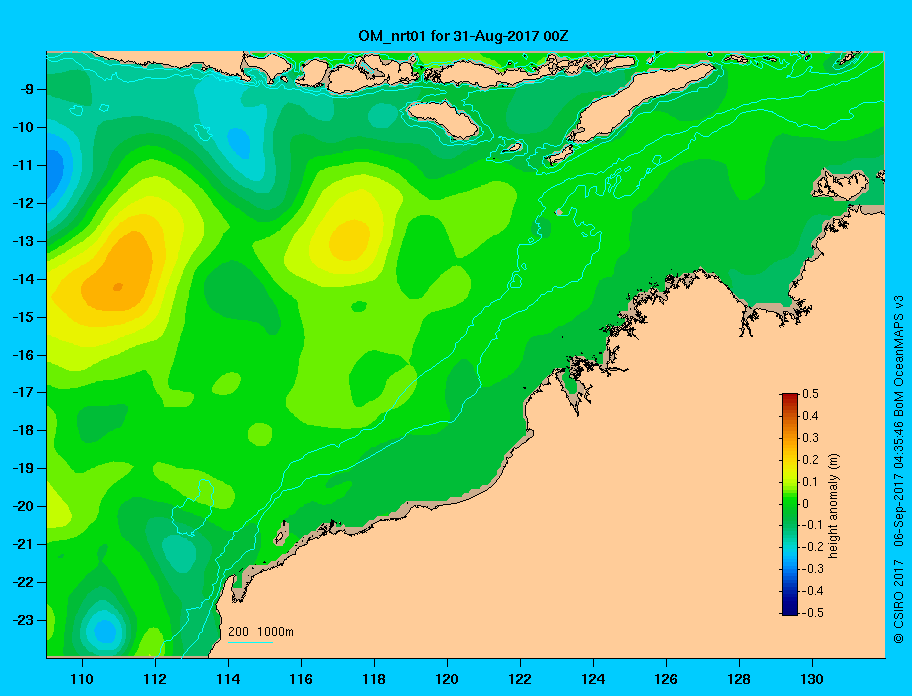Click colorbar tick value "0"
Screen dimensions: 912x696
[806, 504]
